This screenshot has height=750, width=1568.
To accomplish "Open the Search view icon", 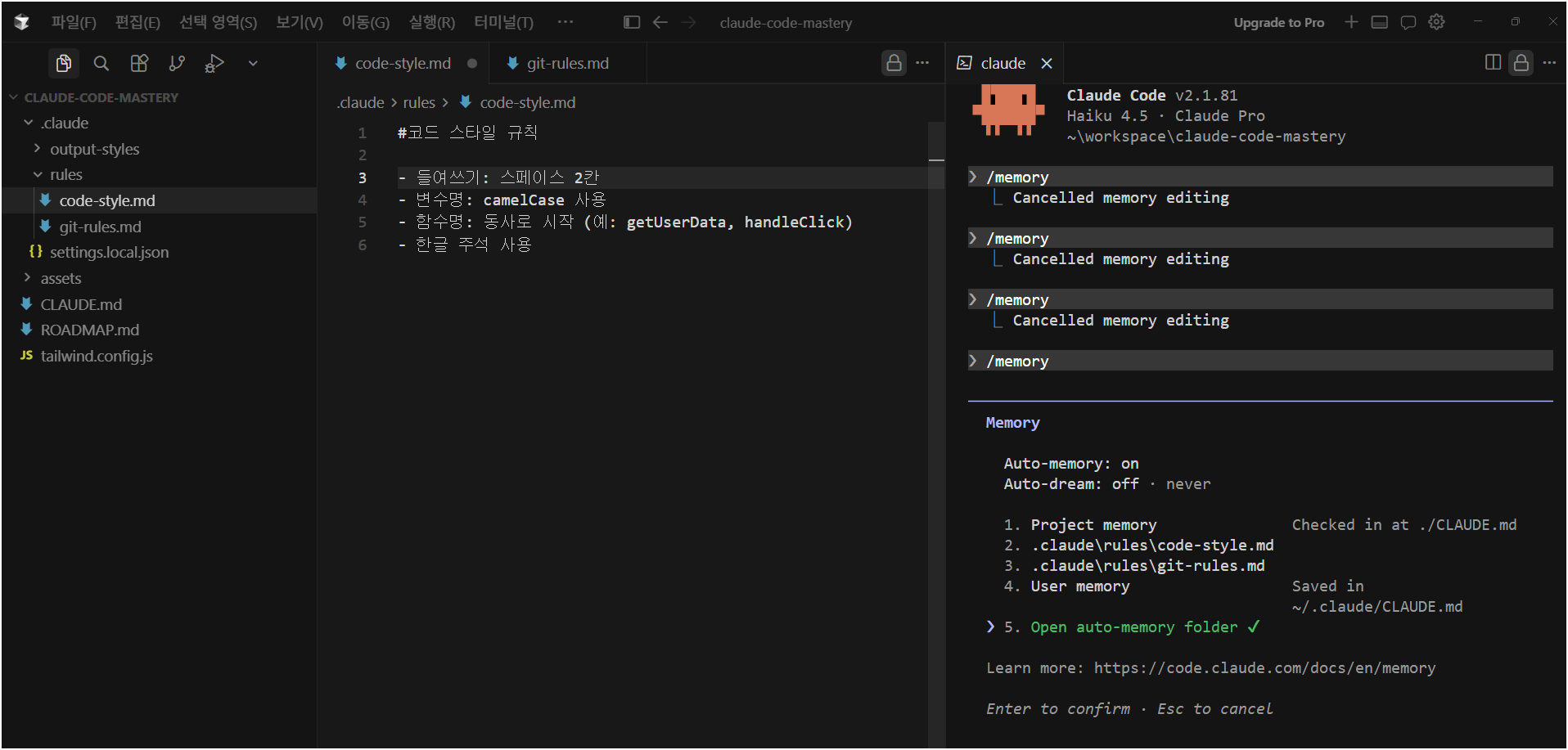I will tap(101, 63).
